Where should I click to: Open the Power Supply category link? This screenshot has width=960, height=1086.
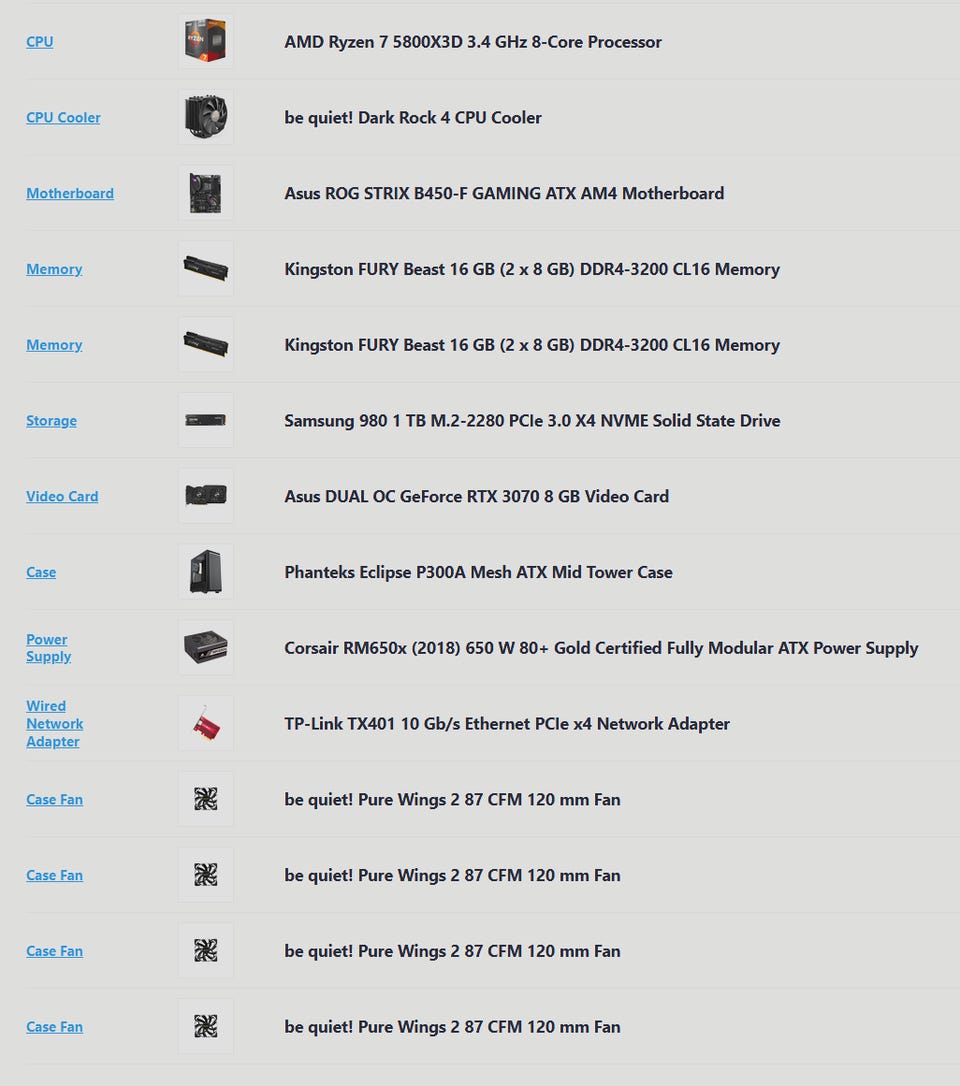point(48,648)
